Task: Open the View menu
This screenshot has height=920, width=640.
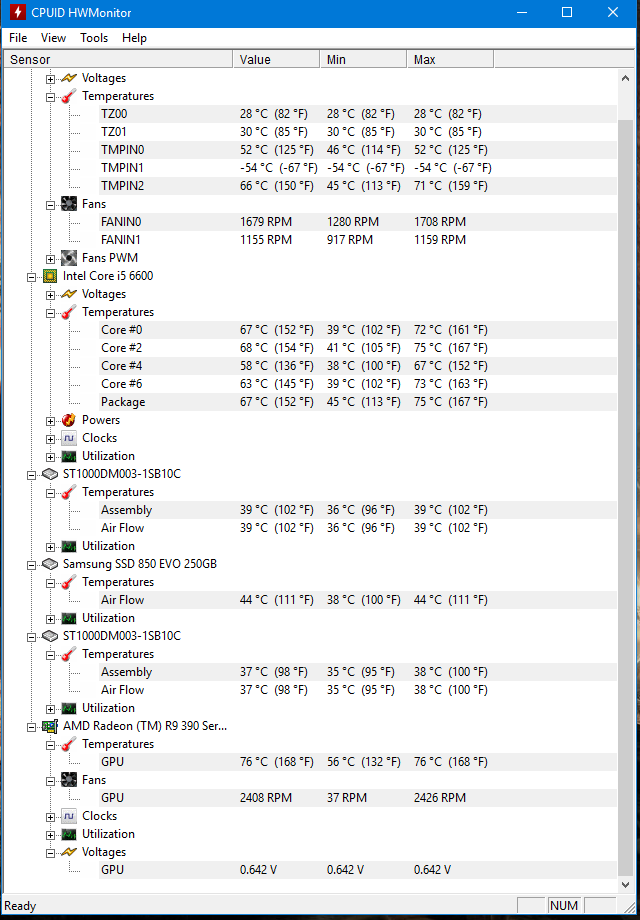Action: click(53, 38)
